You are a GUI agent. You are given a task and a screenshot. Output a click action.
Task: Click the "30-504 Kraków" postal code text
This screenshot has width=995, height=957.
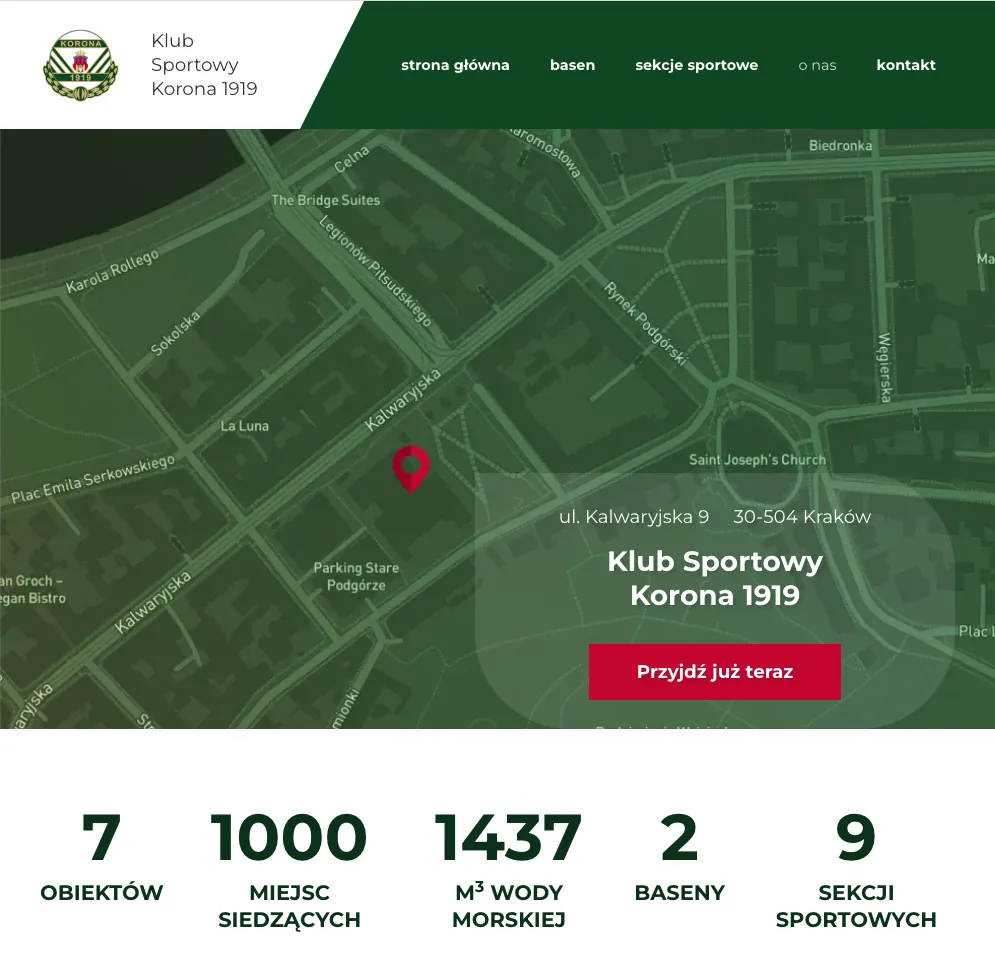(x=802, y=517)
